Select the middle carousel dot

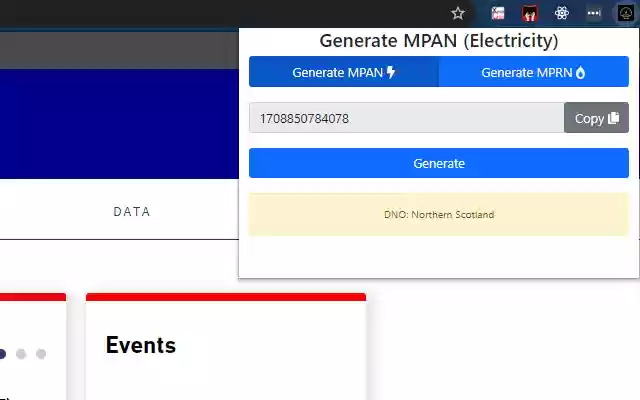[21, 354]
